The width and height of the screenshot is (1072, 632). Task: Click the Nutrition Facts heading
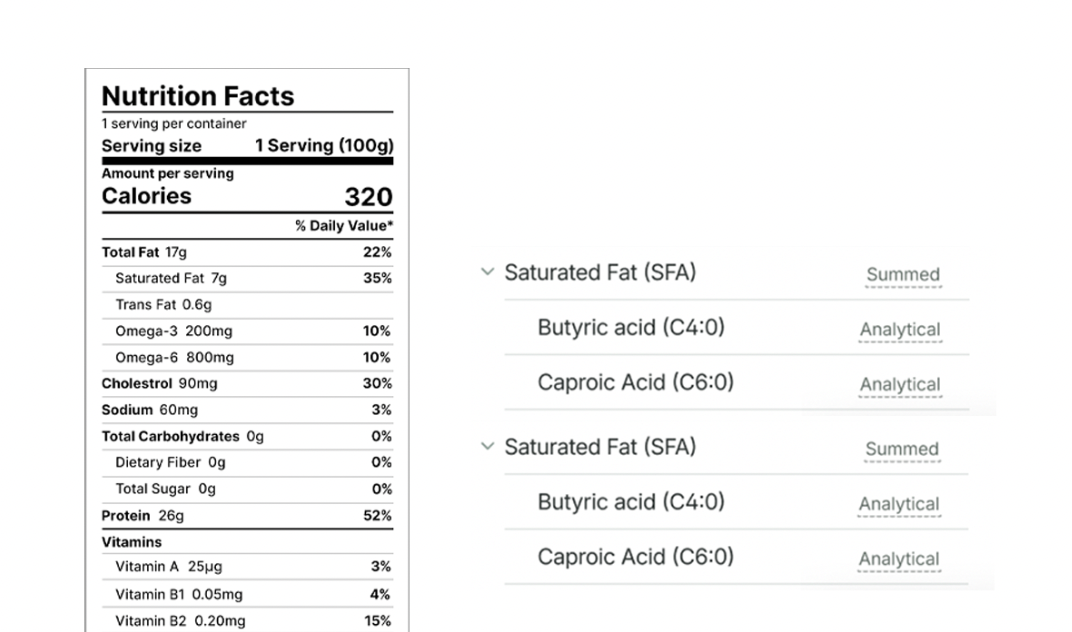click(x=197, y=96)
